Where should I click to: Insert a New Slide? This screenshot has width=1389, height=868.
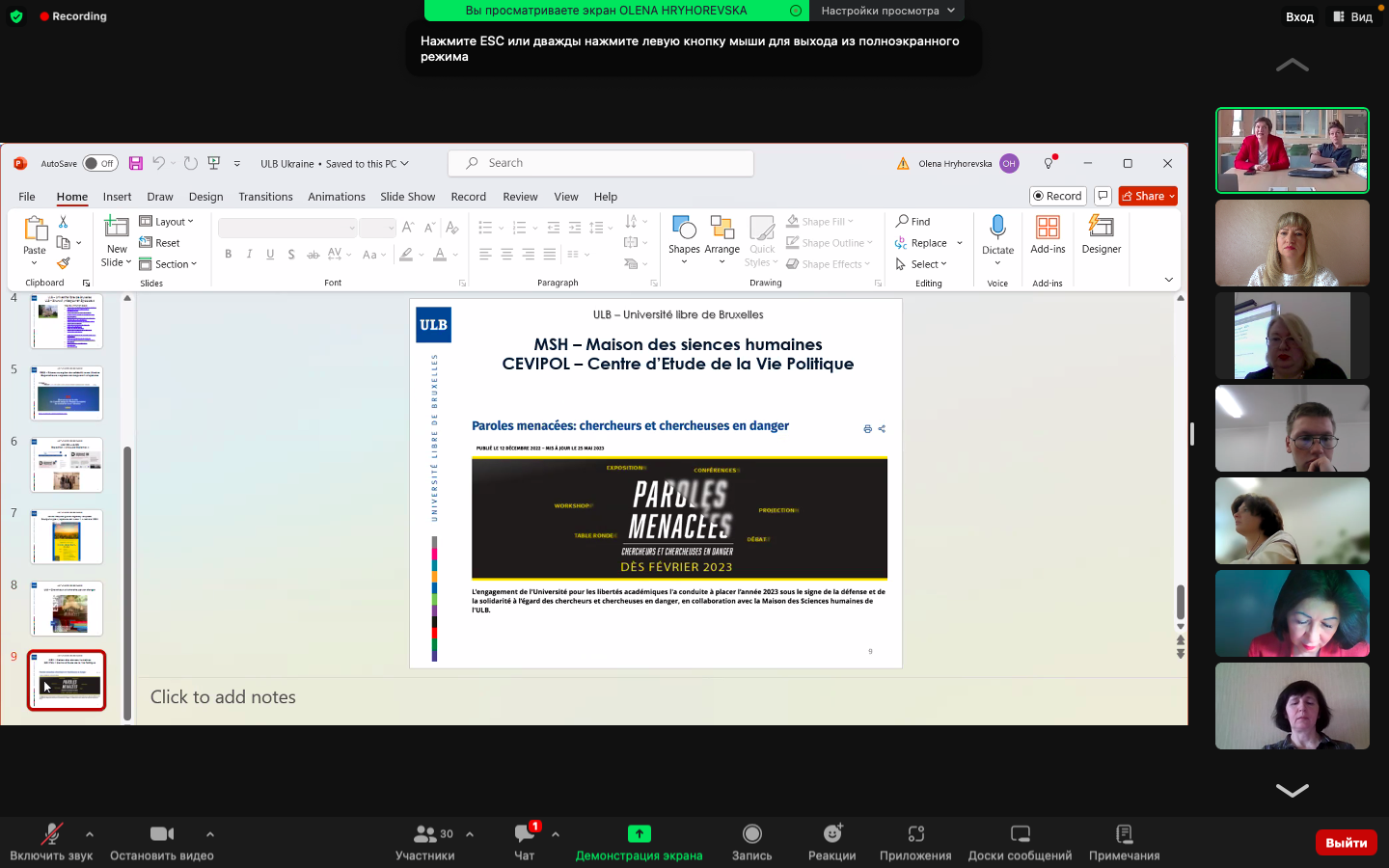click(117, 229)
